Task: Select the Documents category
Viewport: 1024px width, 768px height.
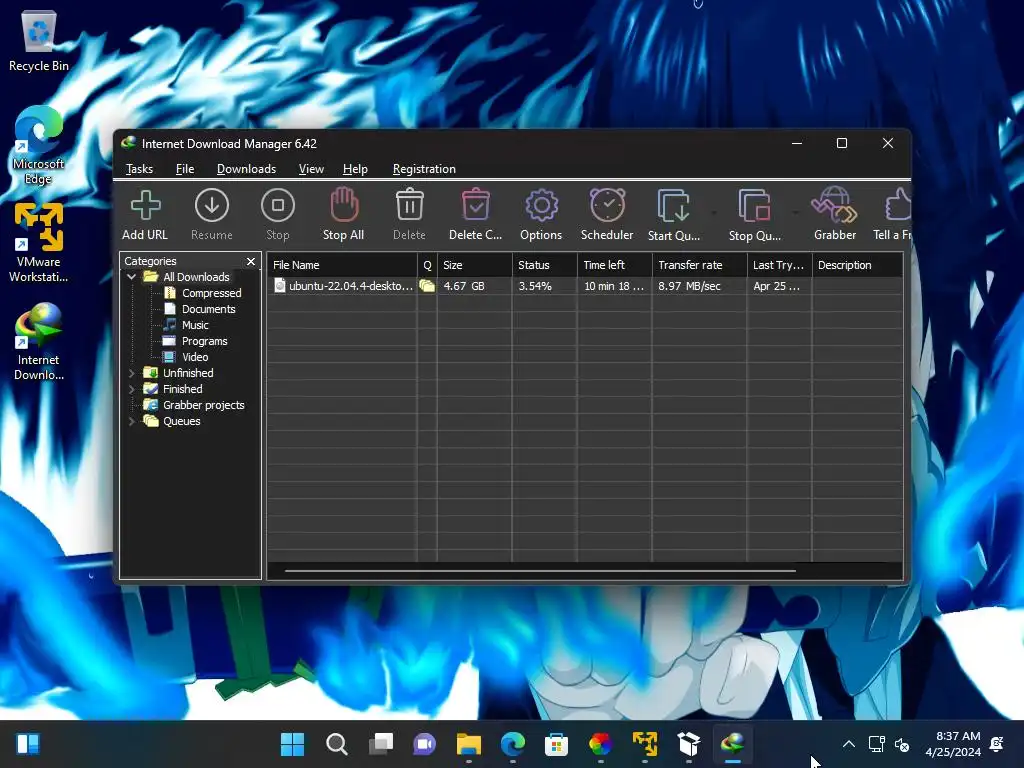Action: pos(208,309)
